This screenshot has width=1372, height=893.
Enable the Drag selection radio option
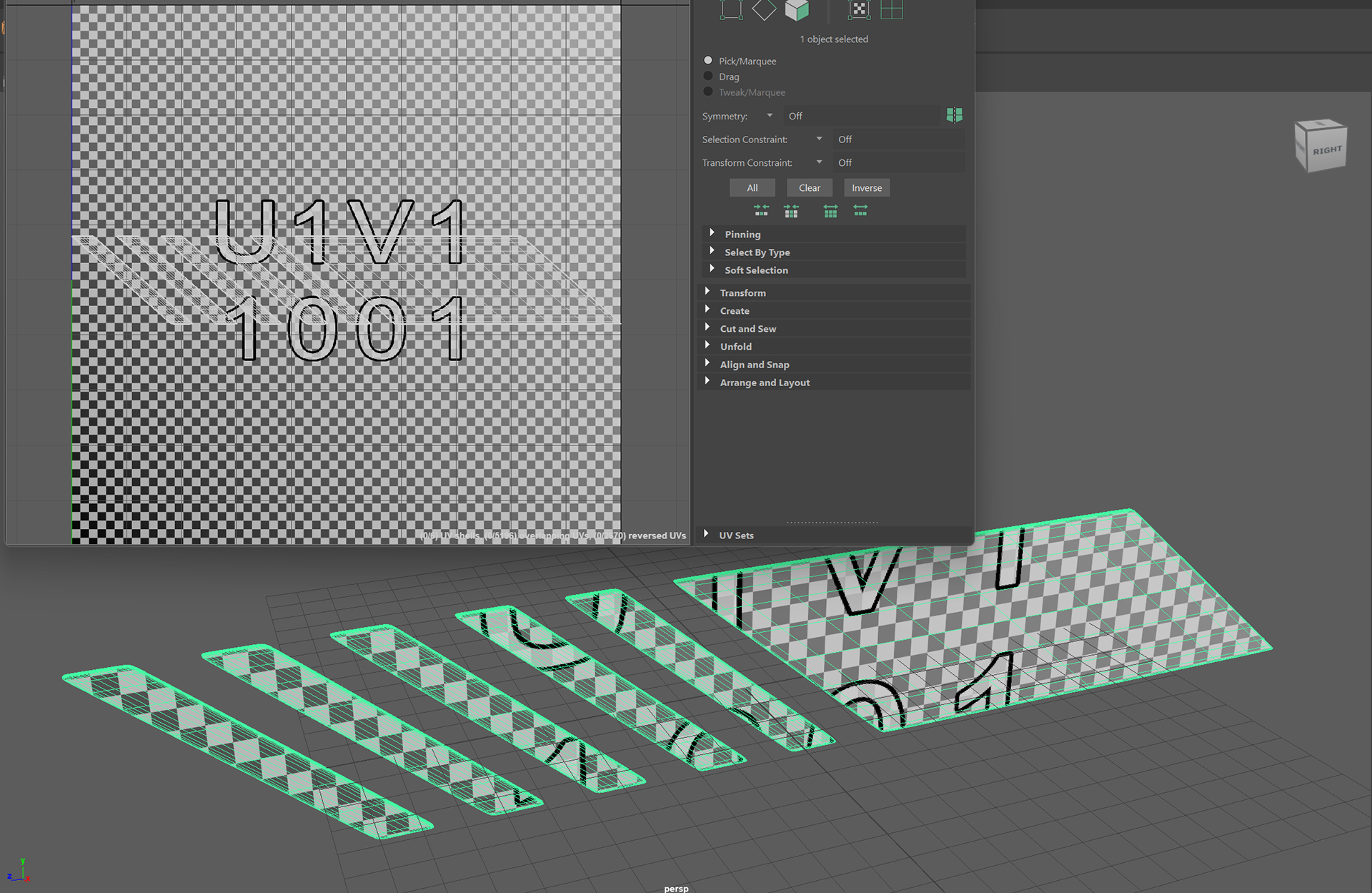(708, 77)
